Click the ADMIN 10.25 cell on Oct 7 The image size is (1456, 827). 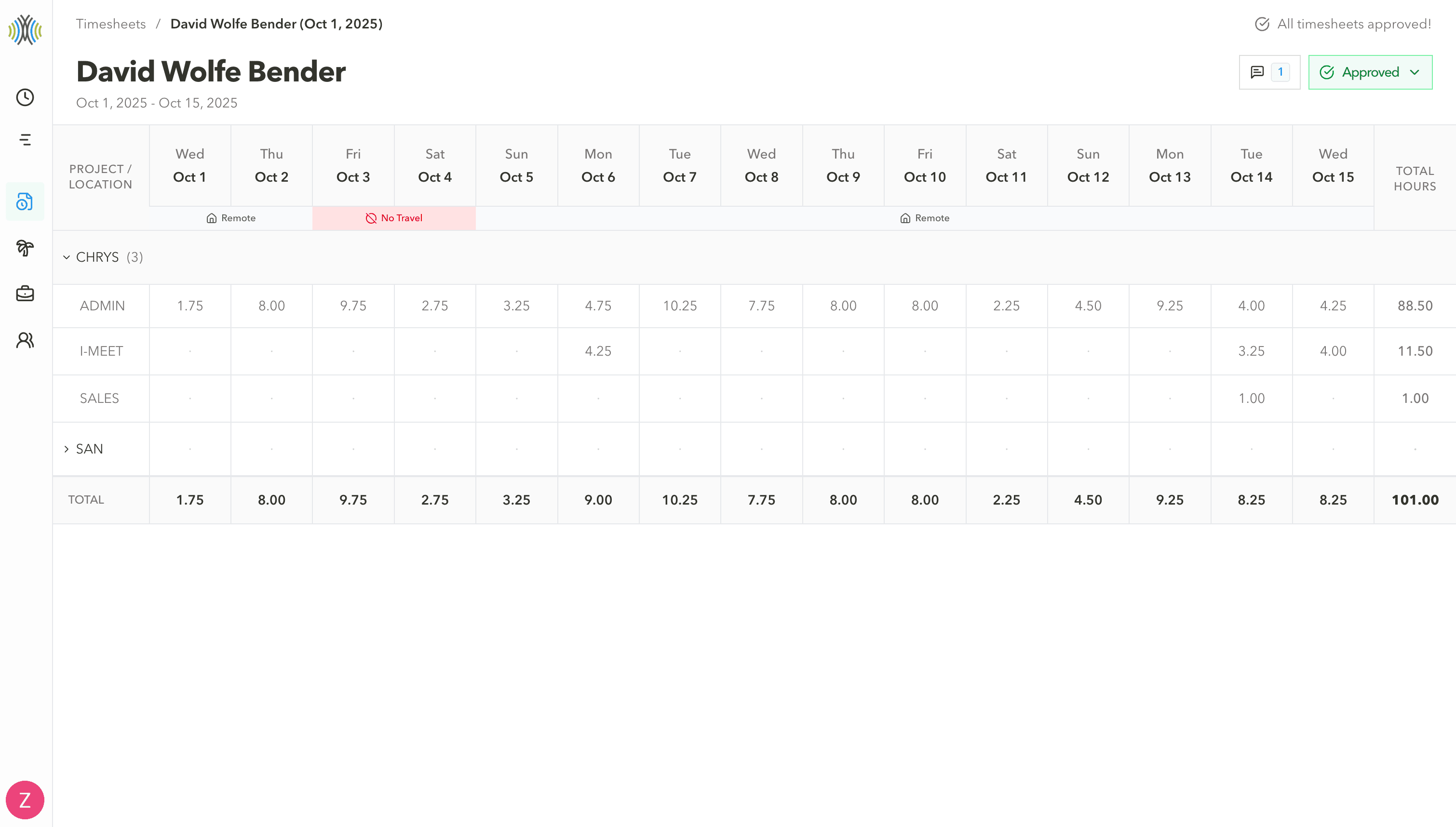(x=680, y=305)
